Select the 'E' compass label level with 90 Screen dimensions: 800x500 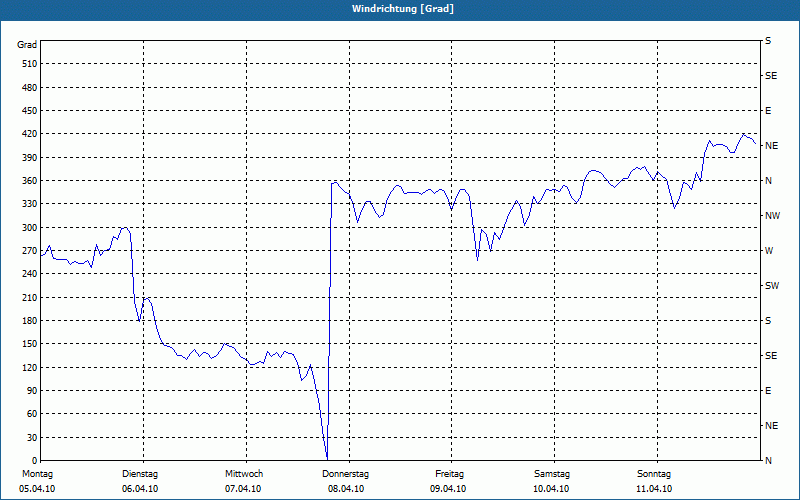coord(768,391)
